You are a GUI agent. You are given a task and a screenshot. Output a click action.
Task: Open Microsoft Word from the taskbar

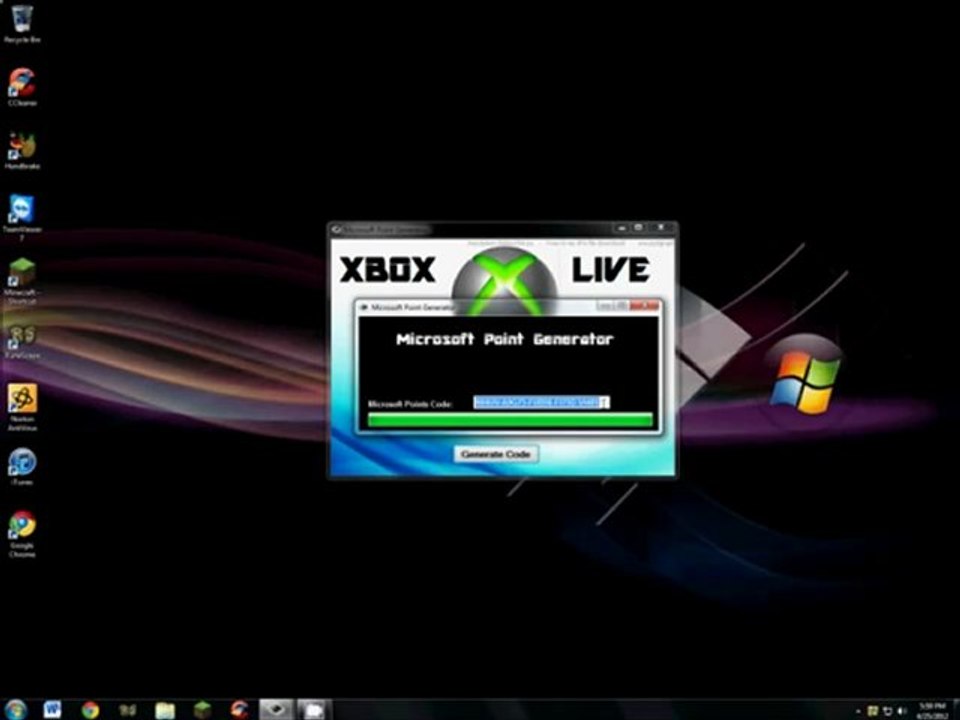pyautogui.click(x=52, y=710)
